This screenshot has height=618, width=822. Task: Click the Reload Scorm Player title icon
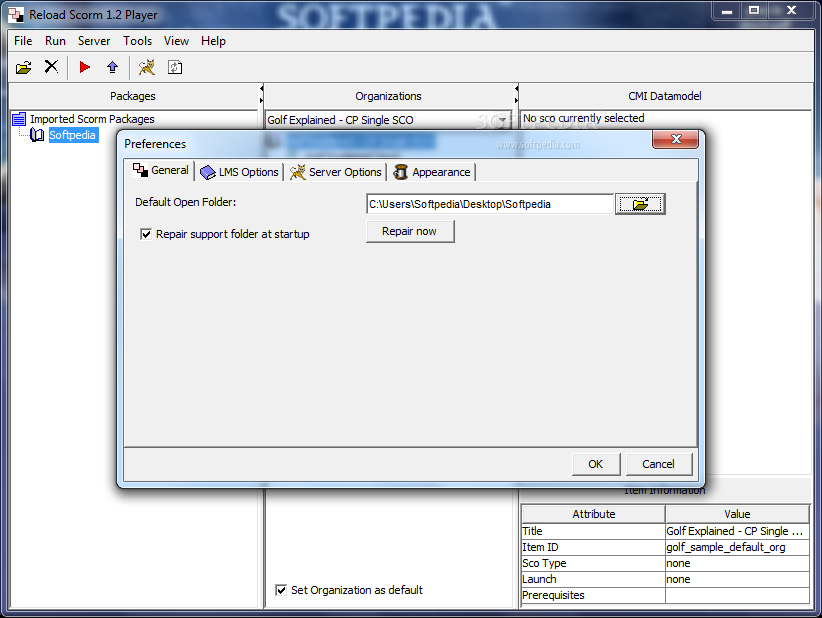coord(16,15)
